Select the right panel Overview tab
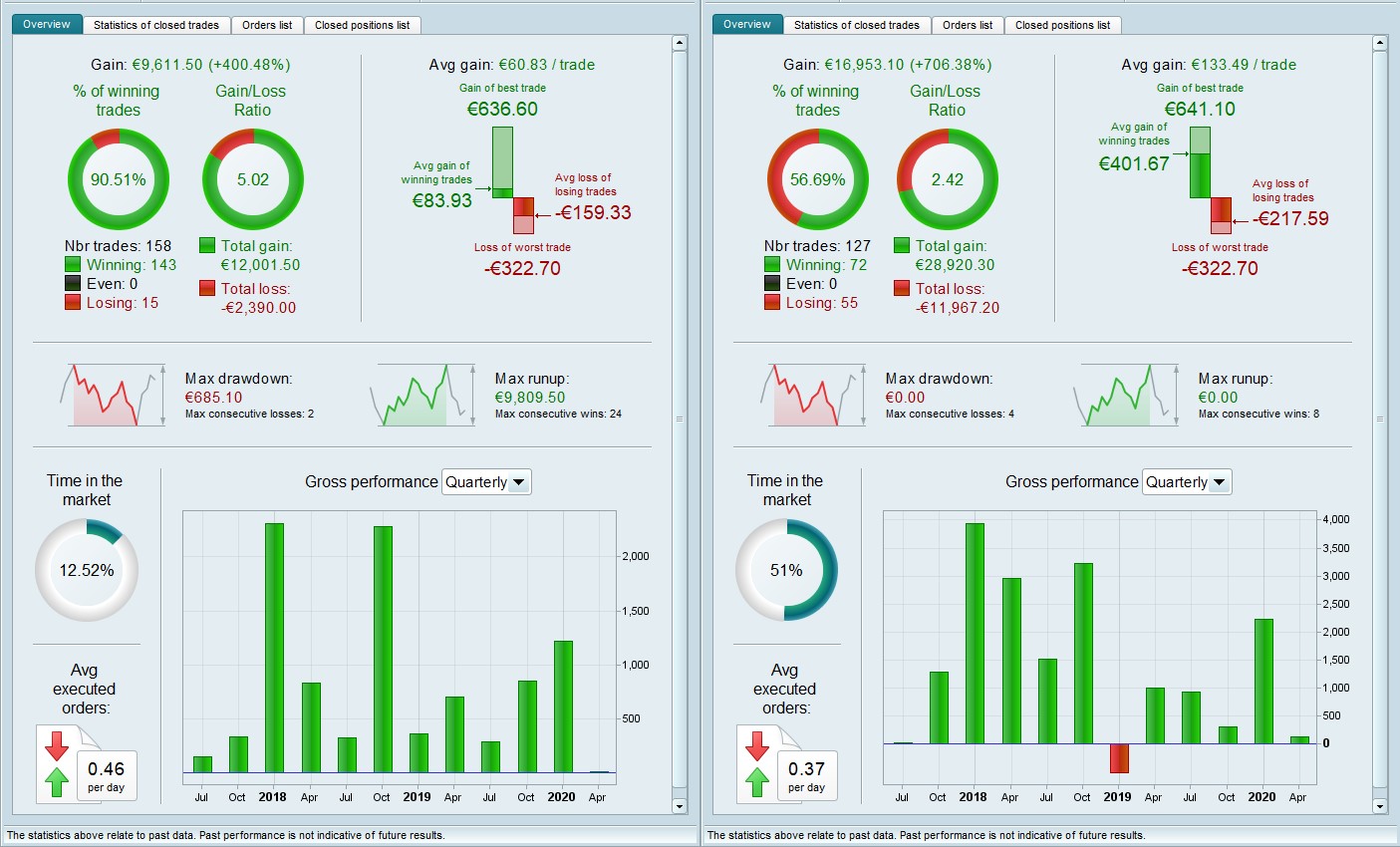The width and height of the screenshot is (1400, 847). (746, 24)
